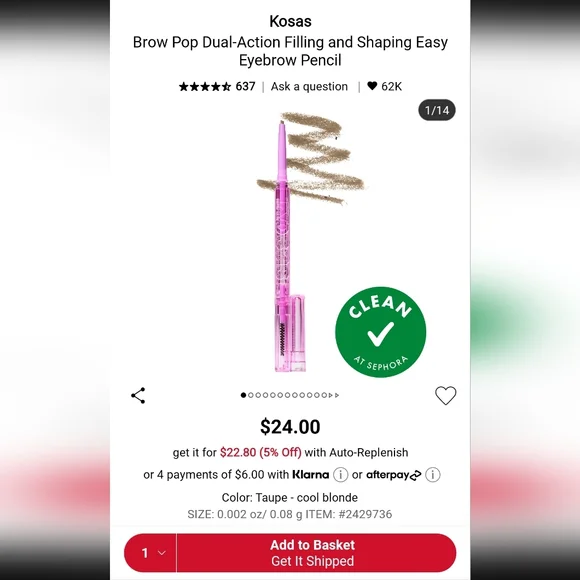Click the quantity chevron arrow

point(162,553)
